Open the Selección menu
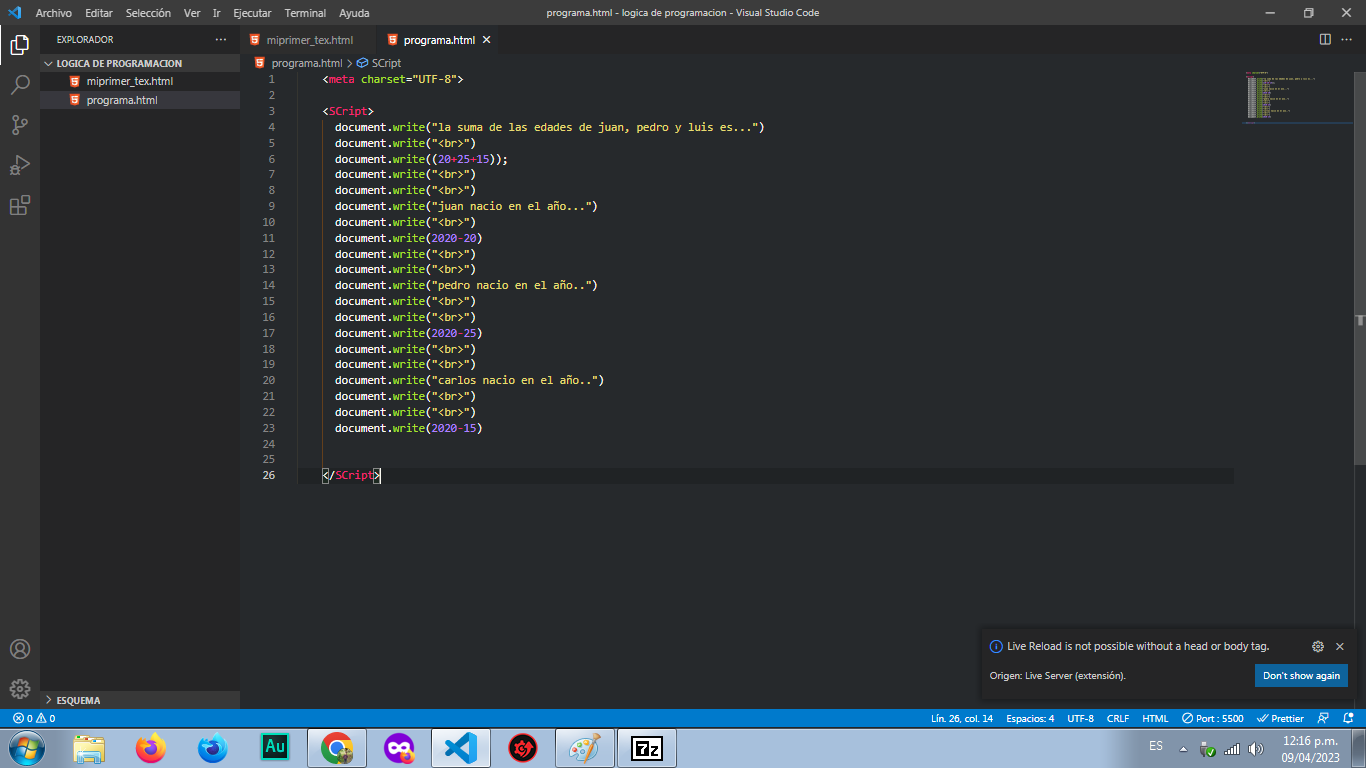Screen dimensions: 1366x768 pos(148,13)
